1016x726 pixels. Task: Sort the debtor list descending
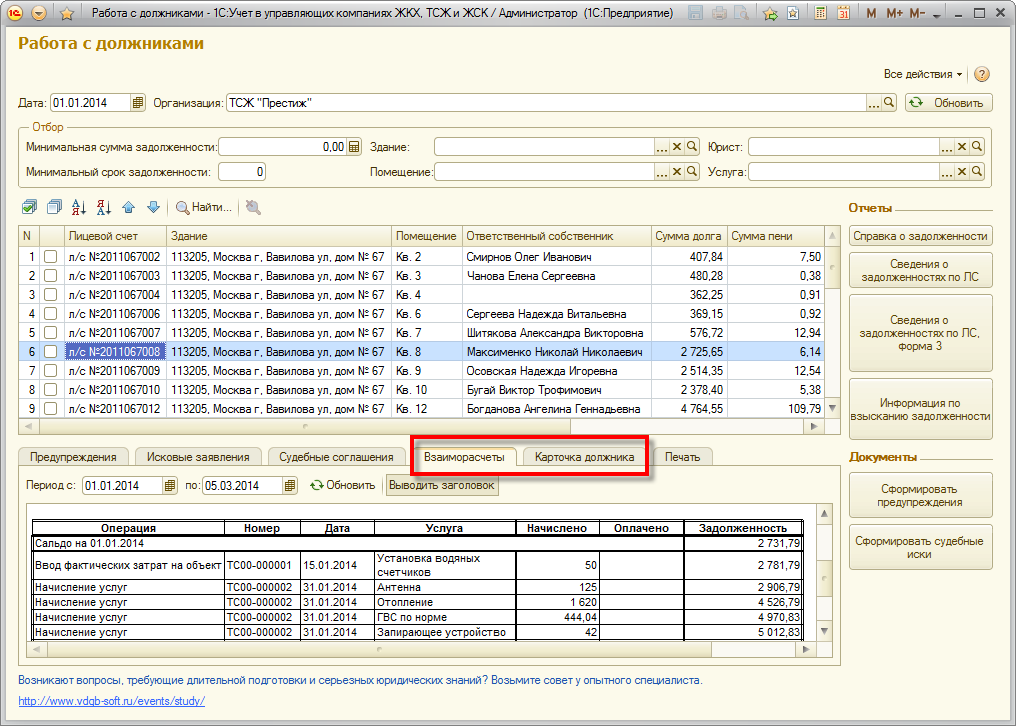(x=104, y=207)
